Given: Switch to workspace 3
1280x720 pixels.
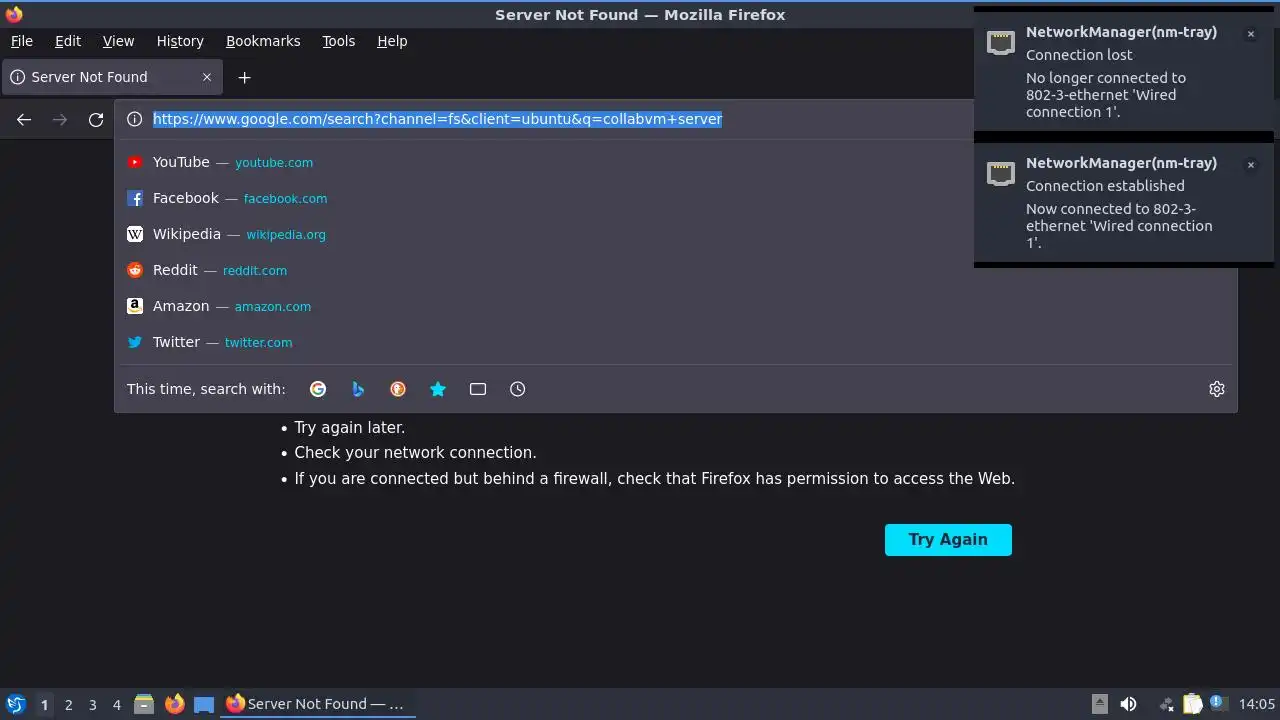Looking at the screenshot, I should [93, 705].
